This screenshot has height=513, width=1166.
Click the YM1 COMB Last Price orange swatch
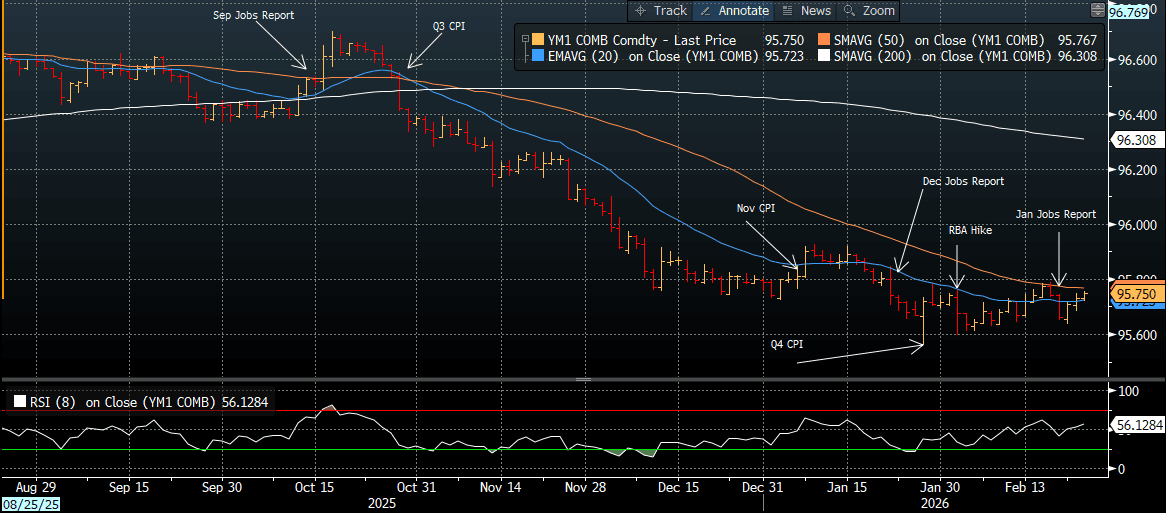coord(538,40)
